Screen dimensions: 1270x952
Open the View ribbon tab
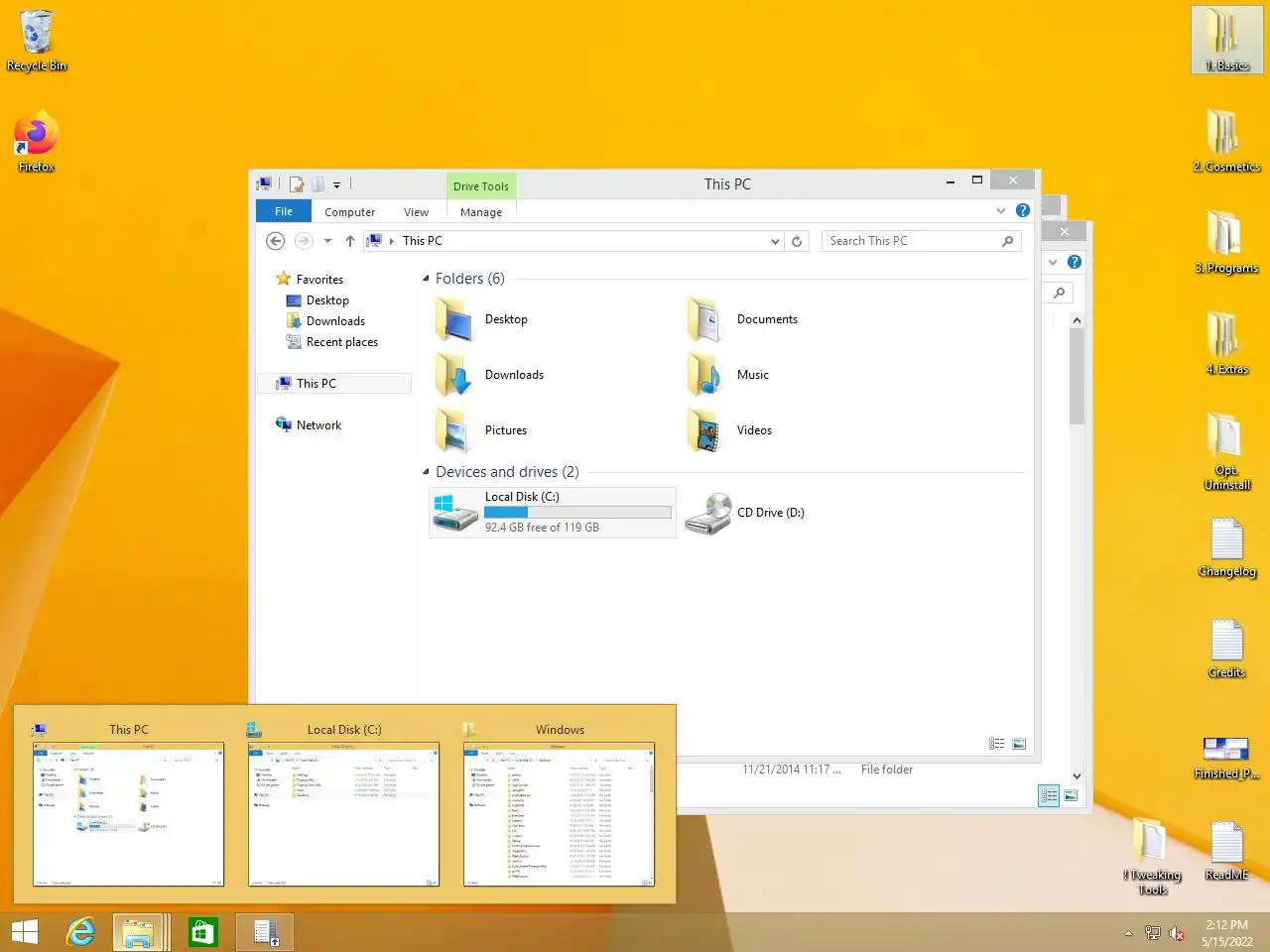[x=416, y=212]
